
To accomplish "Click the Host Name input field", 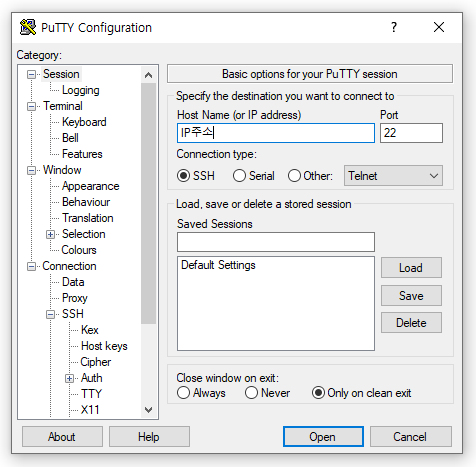I will click(276, 133).
